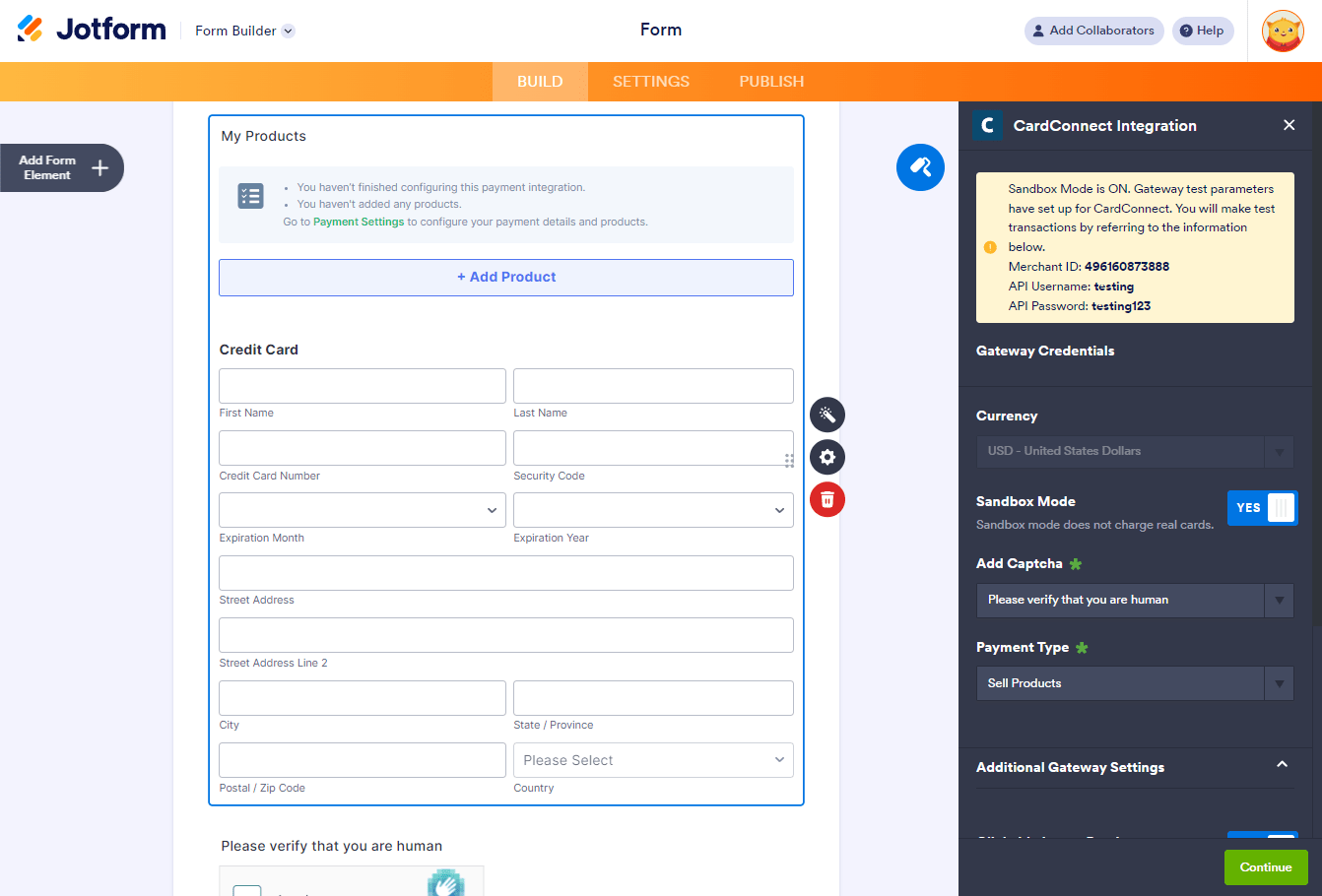Click the Postal / Zip Code field
This screenshot has height=896, width=1322.
[x=363, y=760]
